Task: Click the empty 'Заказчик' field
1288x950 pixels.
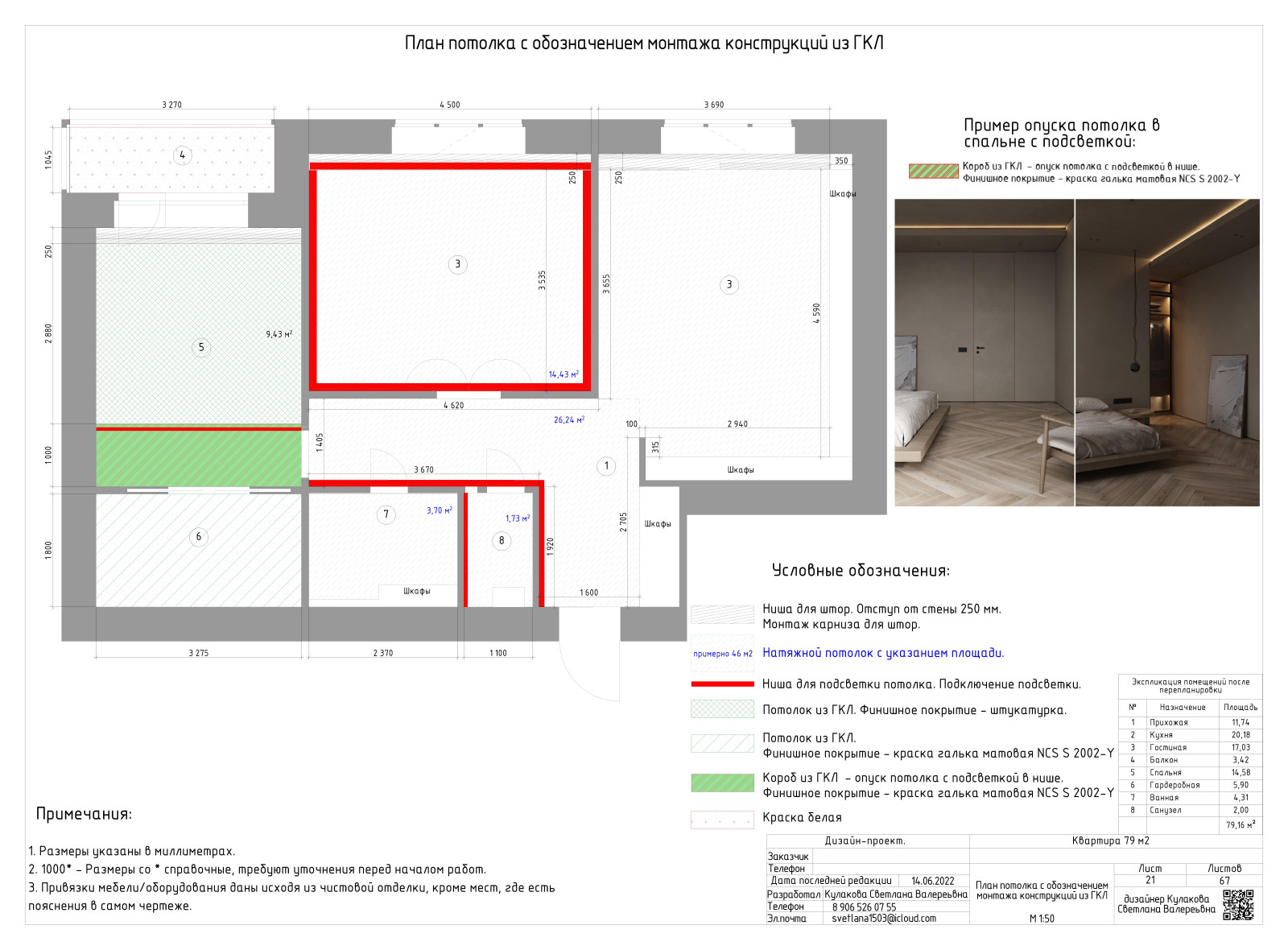Action: 889,857
